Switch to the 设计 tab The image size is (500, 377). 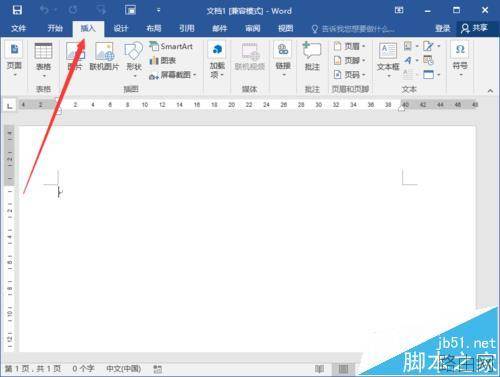(x=121, y=28)
